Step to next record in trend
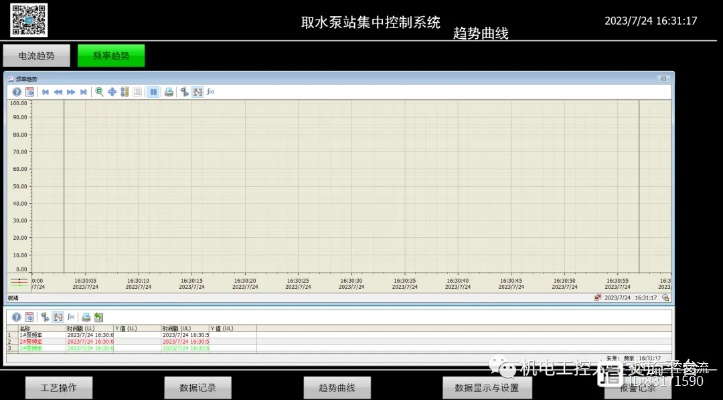Screen dimensions: 723x400 tap(70, 91)
